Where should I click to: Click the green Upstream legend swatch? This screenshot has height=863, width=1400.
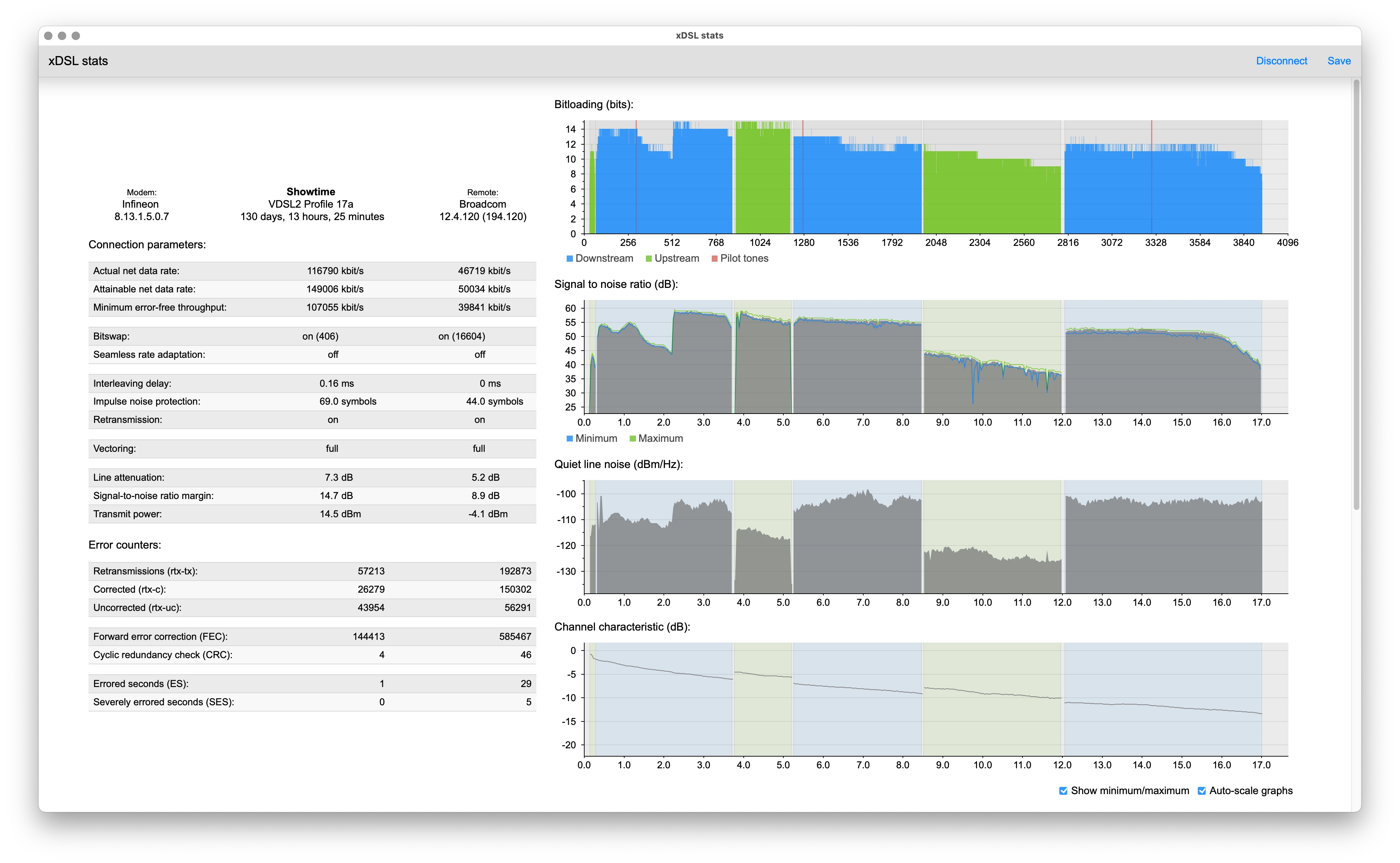point(649,259)
